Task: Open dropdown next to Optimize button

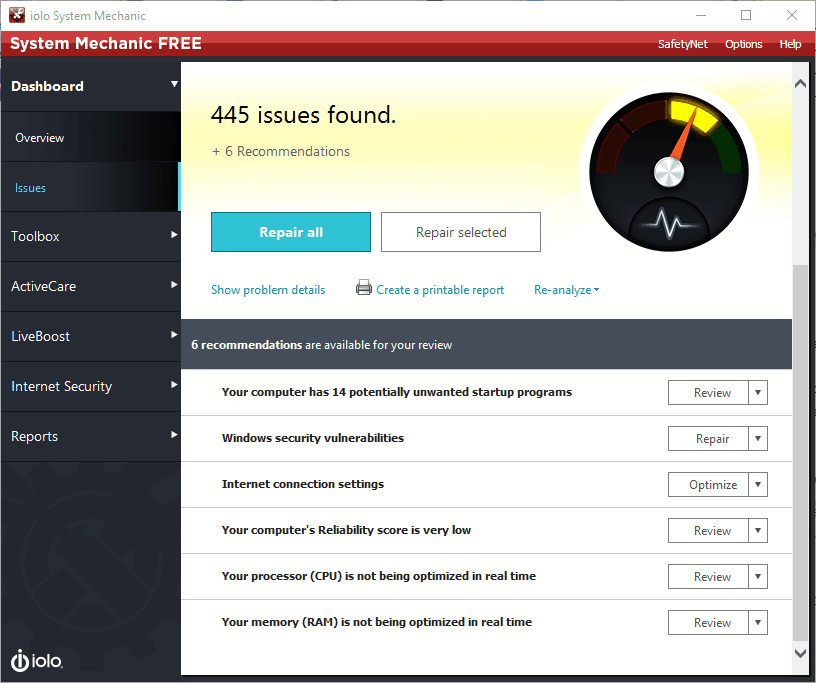Action: coord(758,484)
